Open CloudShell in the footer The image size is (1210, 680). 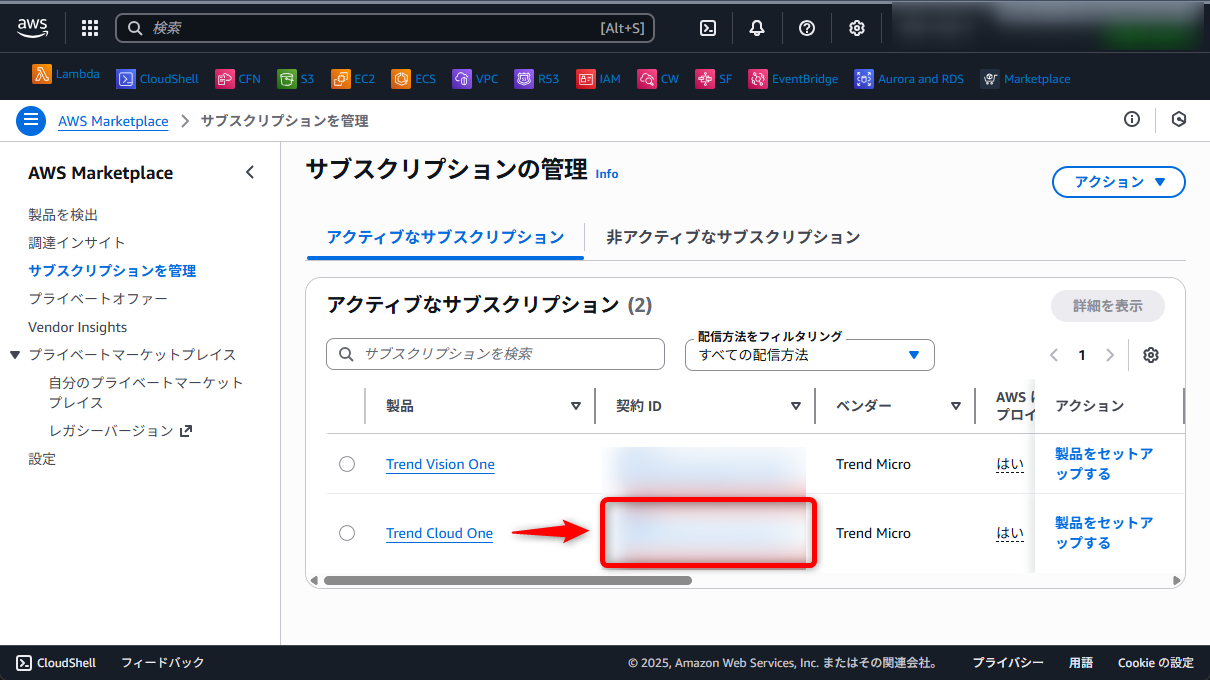click(56, 663)
